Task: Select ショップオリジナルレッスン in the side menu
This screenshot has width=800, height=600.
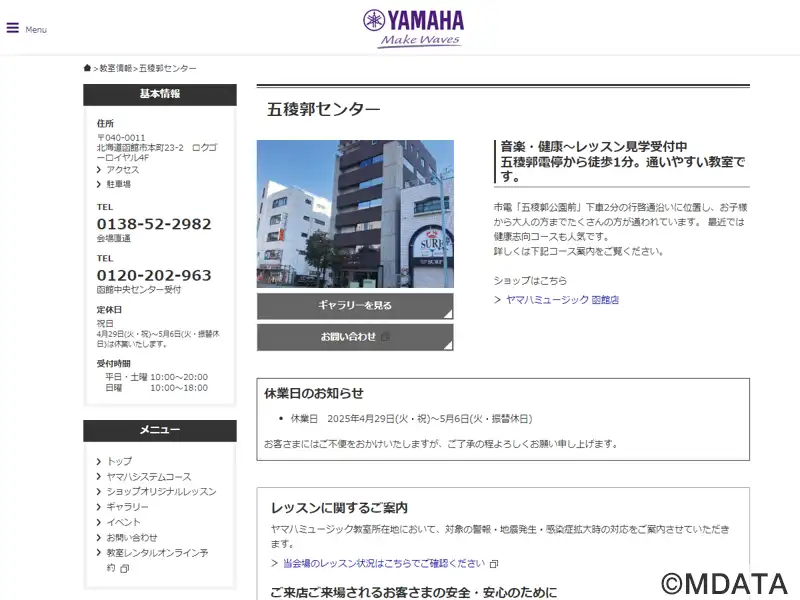Action: coord(161,492)
